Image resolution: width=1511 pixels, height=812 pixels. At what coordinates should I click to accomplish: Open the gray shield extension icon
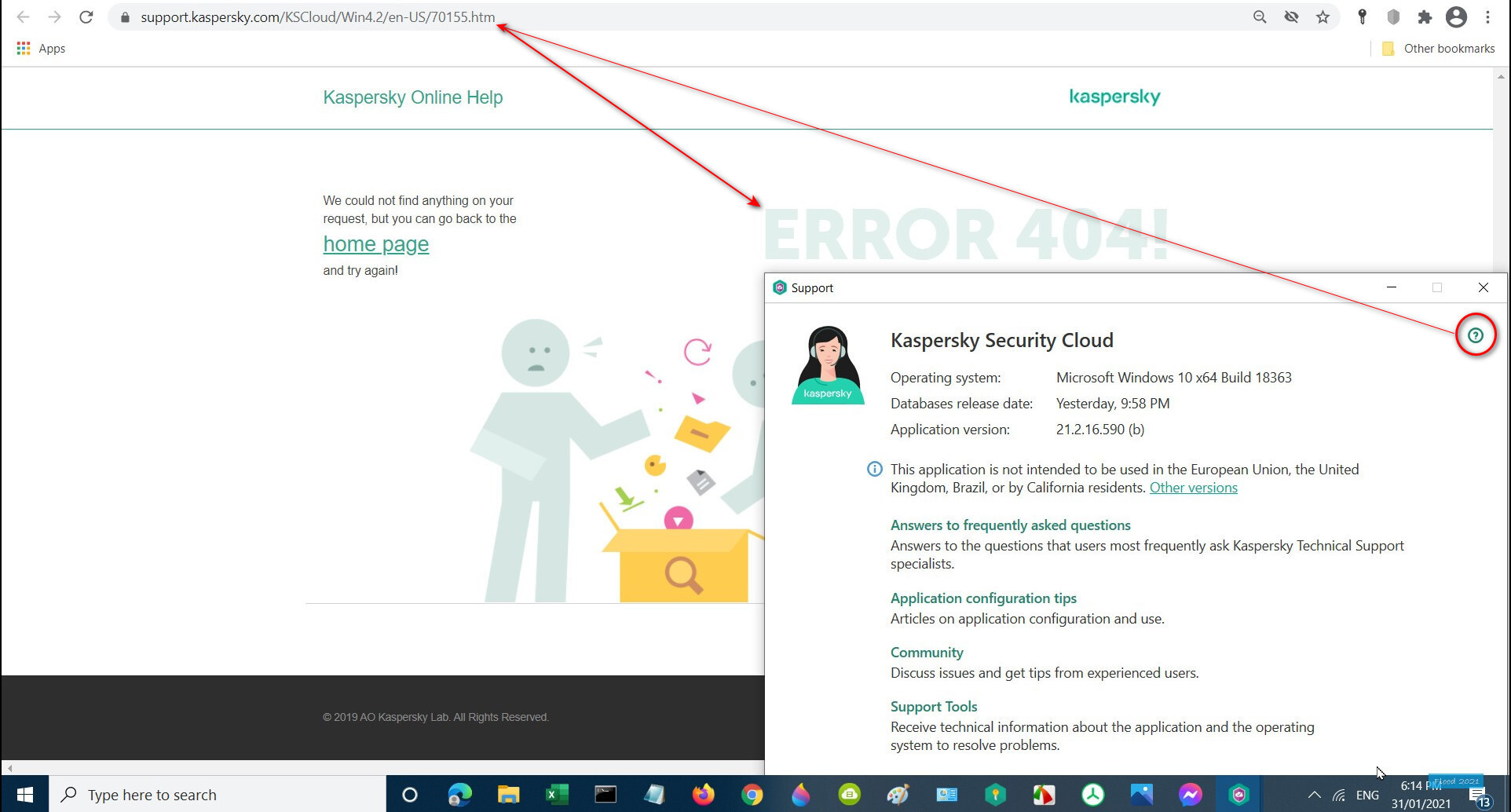click(x=1394, y=16)
